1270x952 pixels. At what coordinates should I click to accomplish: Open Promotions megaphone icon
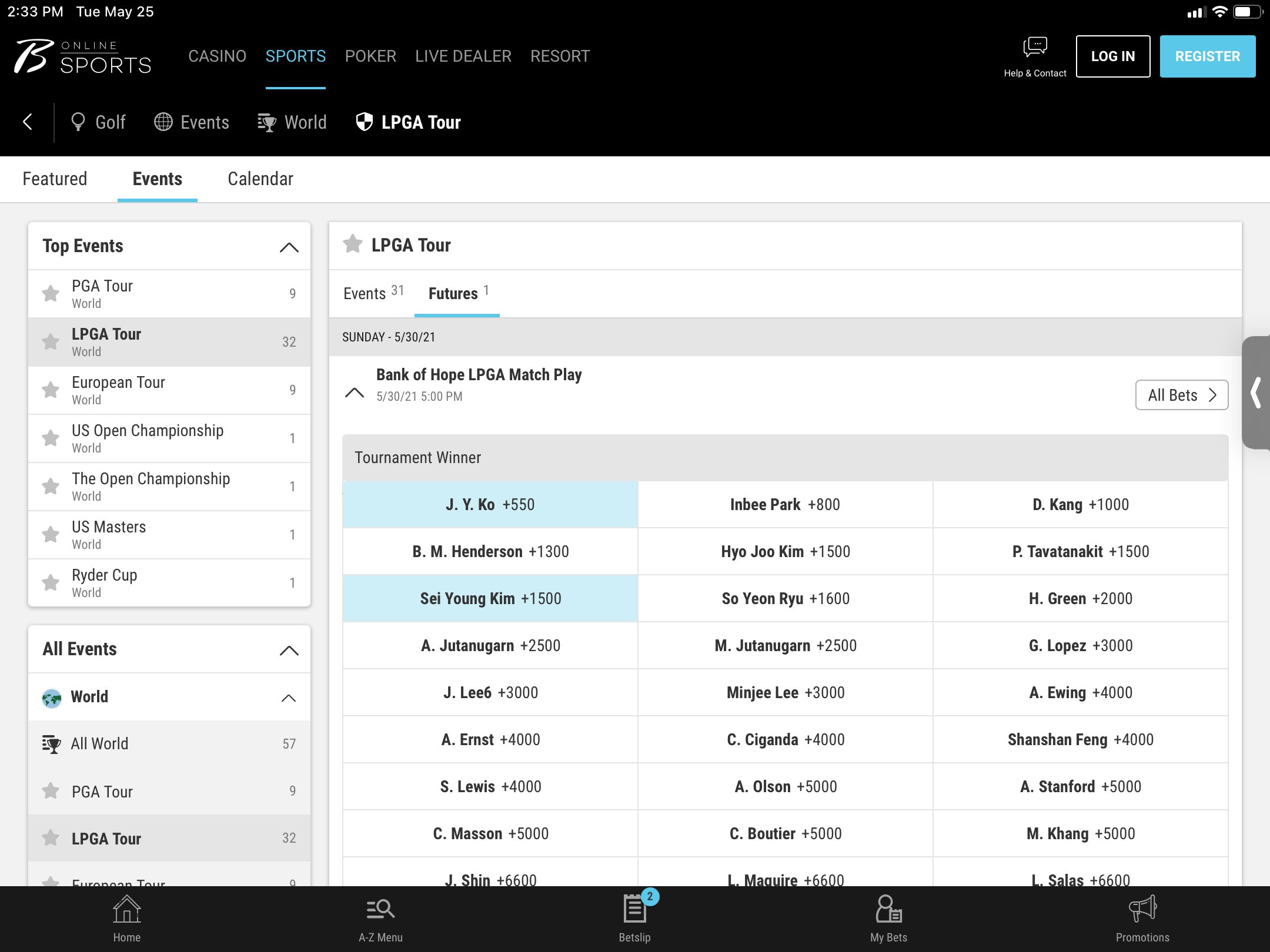pyautogui.click(x=1142, y=909)
